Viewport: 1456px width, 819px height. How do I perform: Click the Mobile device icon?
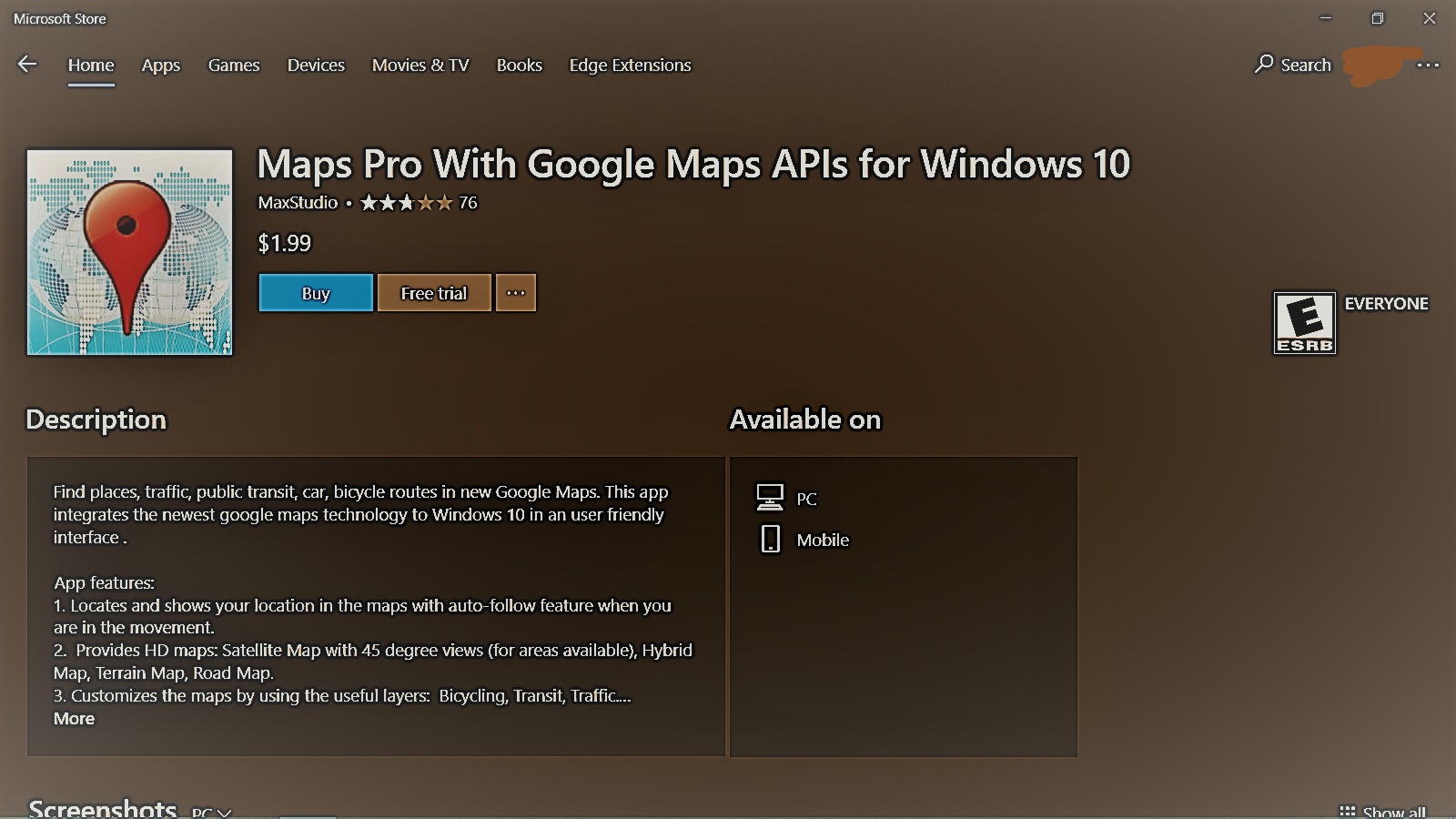pos(770,539)
